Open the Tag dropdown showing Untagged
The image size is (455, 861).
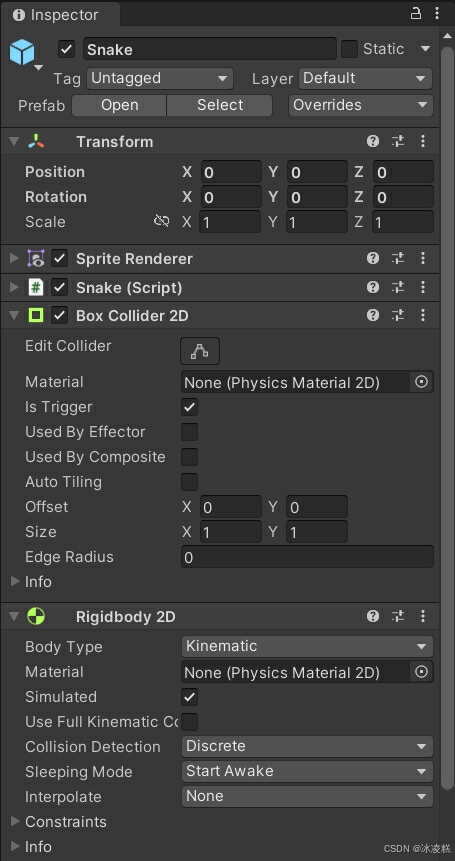coord(160,79)
